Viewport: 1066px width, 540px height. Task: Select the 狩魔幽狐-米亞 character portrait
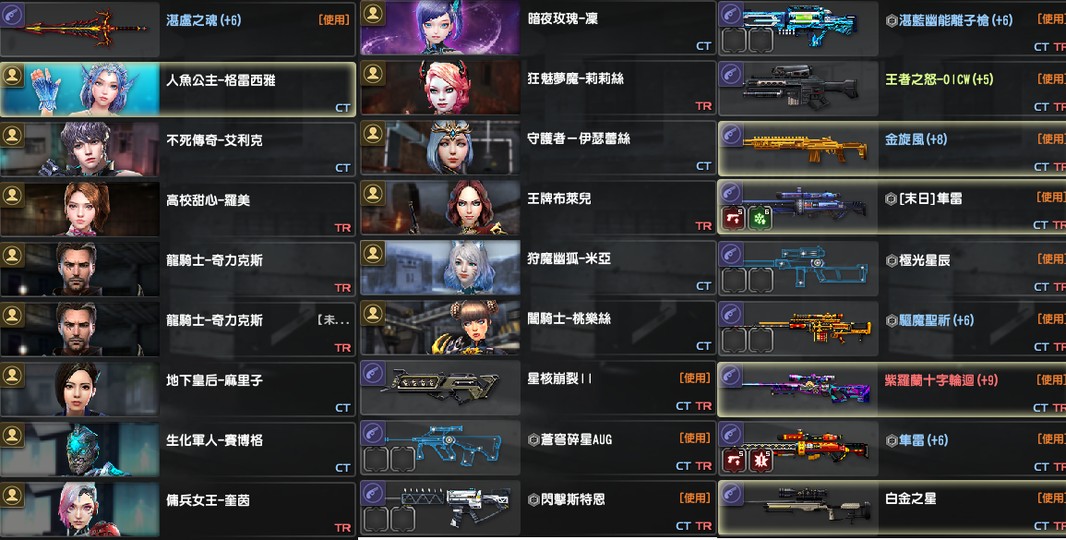[441, 267]
